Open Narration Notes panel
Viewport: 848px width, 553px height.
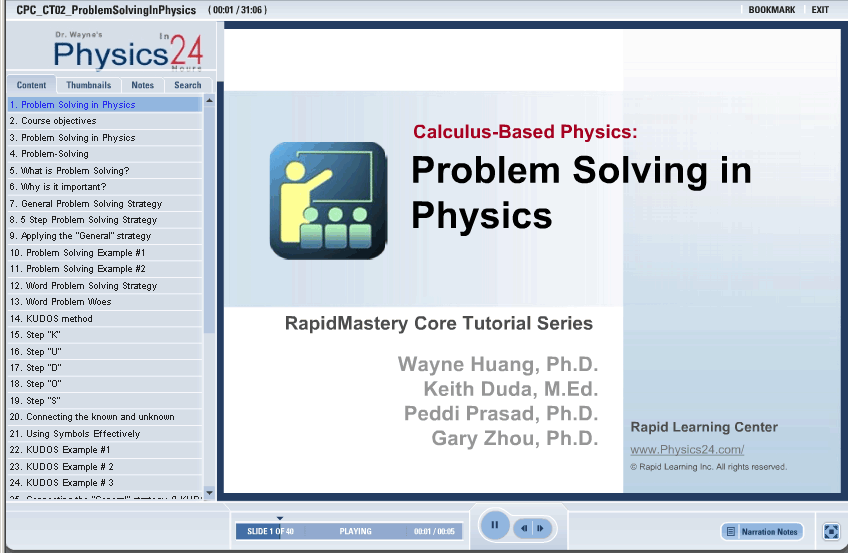tap(762, 532)
